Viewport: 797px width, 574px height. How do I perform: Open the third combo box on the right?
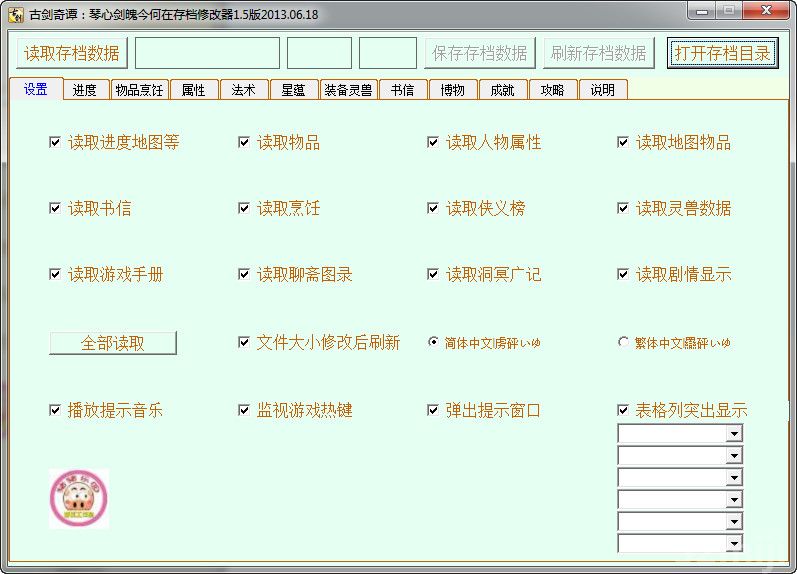point(734,477)
